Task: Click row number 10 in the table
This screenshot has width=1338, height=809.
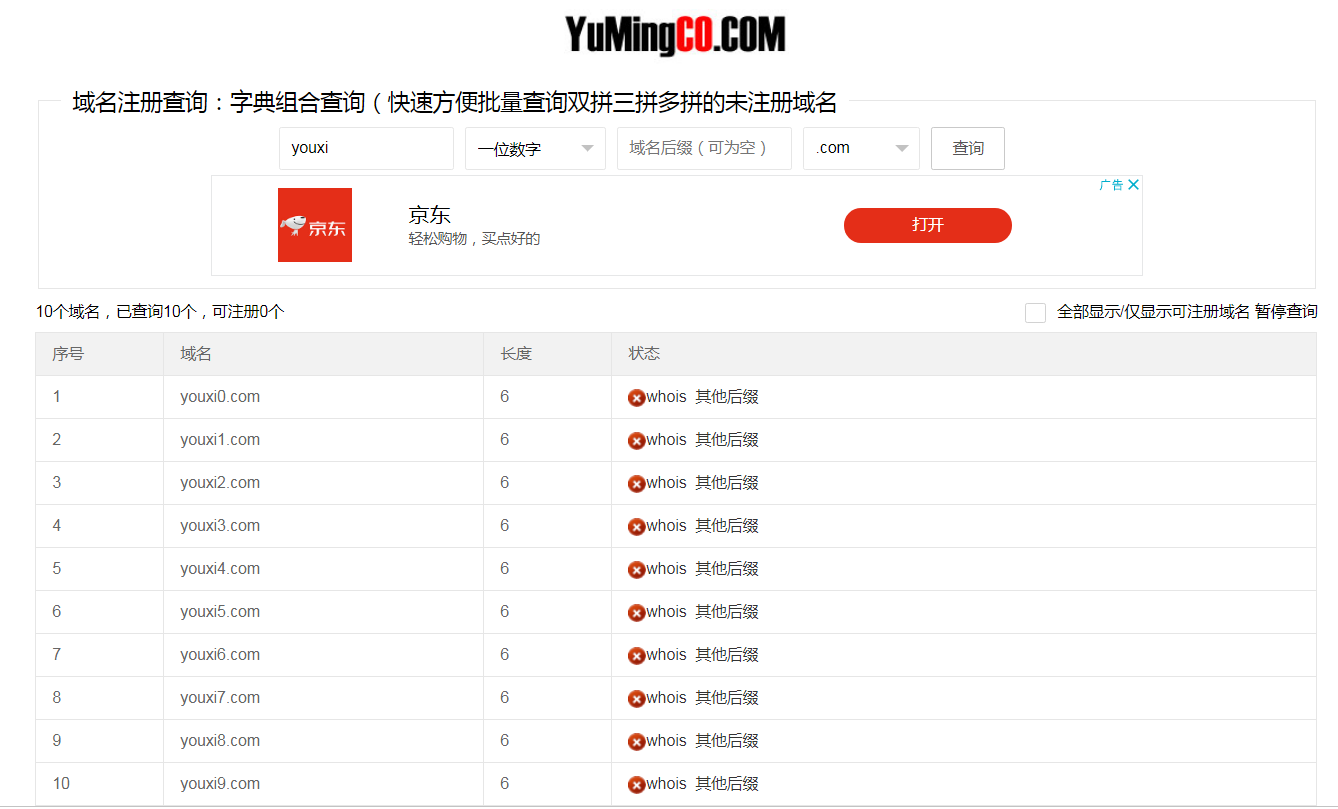Action: click(x=61, y=784)
